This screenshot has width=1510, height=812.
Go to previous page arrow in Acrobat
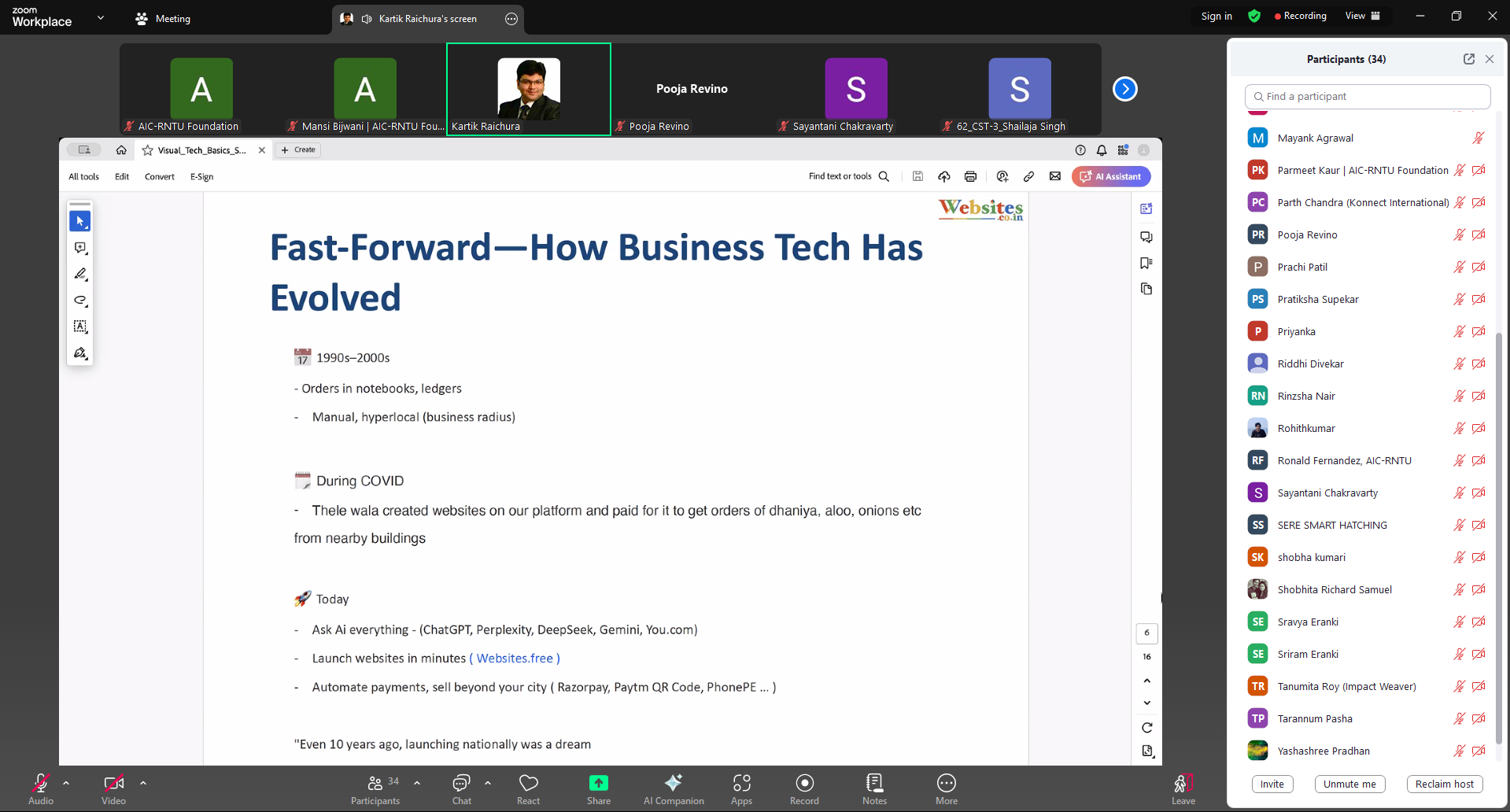pyautogui.click(x=1146, y=681)
